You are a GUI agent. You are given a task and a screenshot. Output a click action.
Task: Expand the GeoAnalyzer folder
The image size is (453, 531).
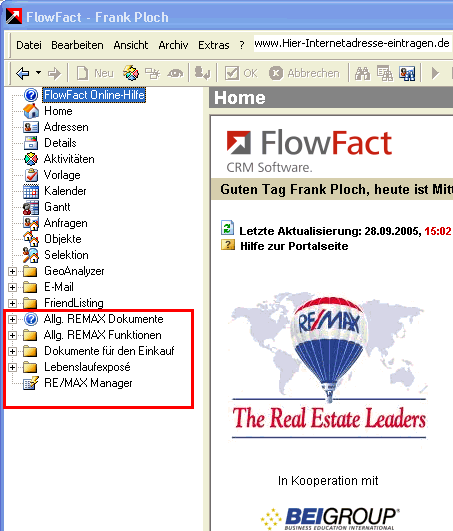point(12,271)
